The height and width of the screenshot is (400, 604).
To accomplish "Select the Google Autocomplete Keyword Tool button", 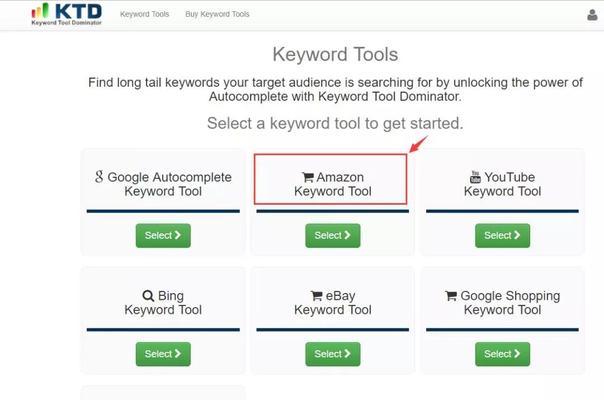I will 163,235.
